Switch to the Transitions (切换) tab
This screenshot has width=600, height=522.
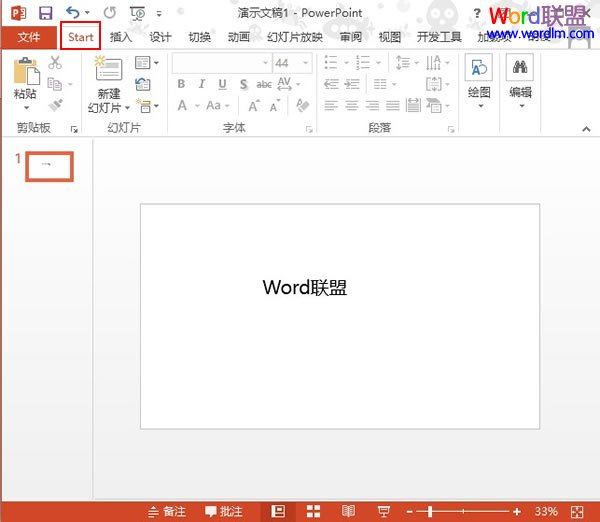[199, 37]
